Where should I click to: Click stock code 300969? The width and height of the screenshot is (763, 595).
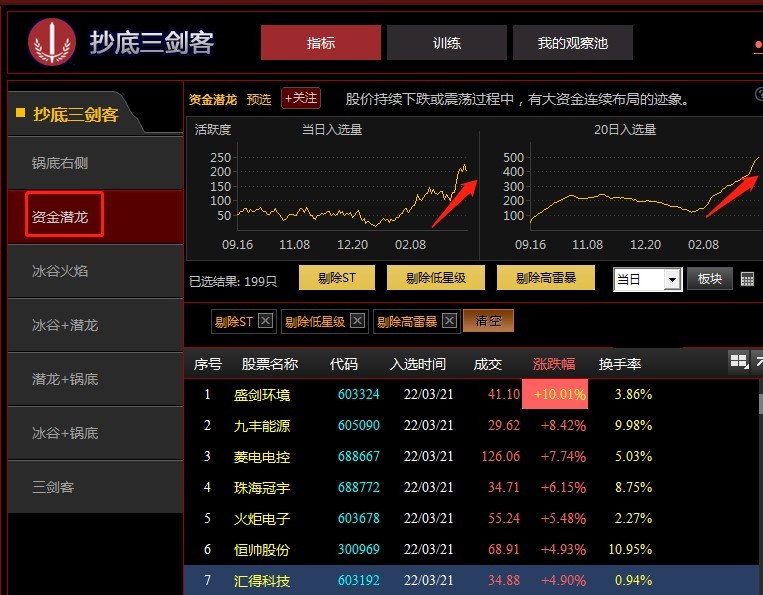coord(359,549)
